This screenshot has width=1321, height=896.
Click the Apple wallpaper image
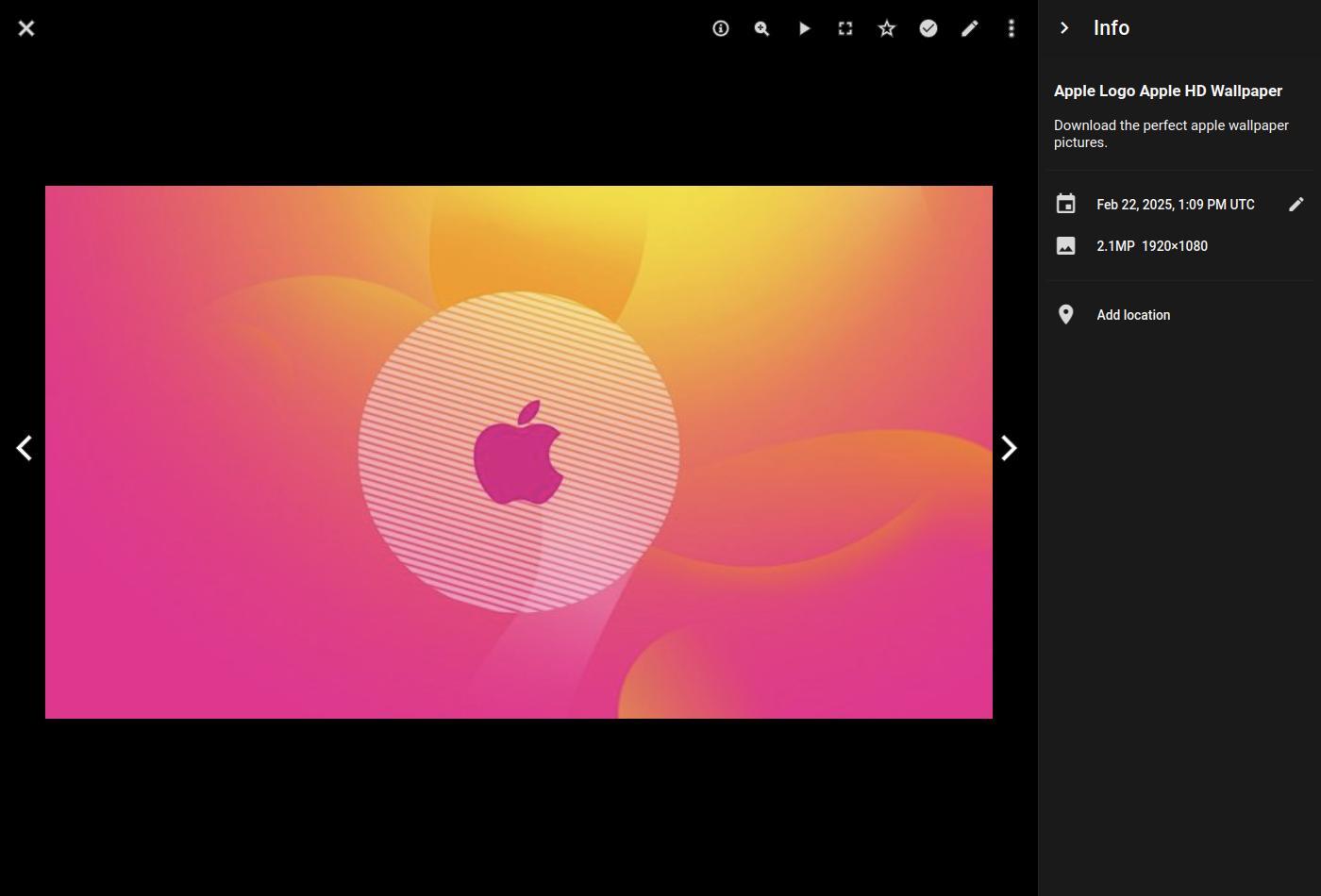click(519, 452)
